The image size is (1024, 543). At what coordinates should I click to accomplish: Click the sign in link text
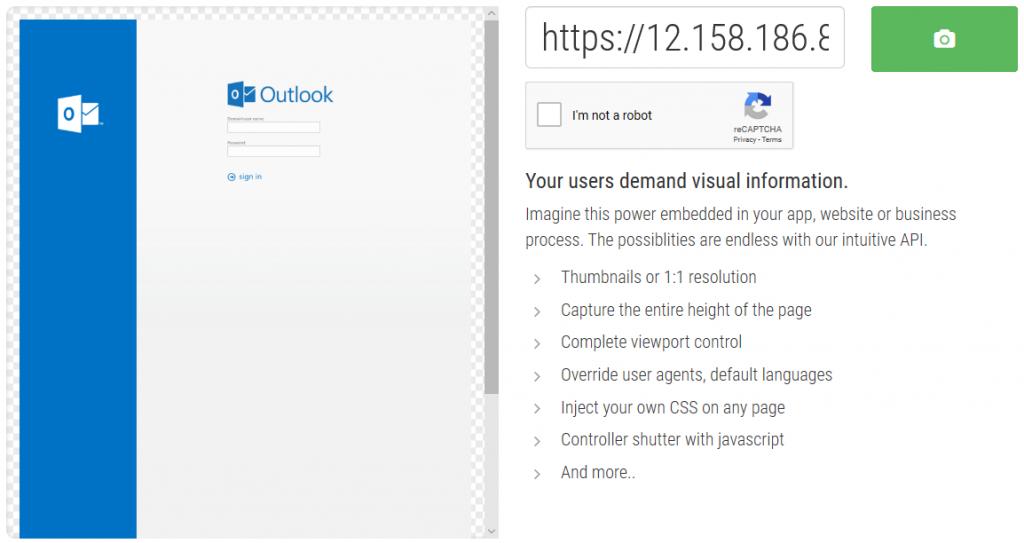click(250, 176)
